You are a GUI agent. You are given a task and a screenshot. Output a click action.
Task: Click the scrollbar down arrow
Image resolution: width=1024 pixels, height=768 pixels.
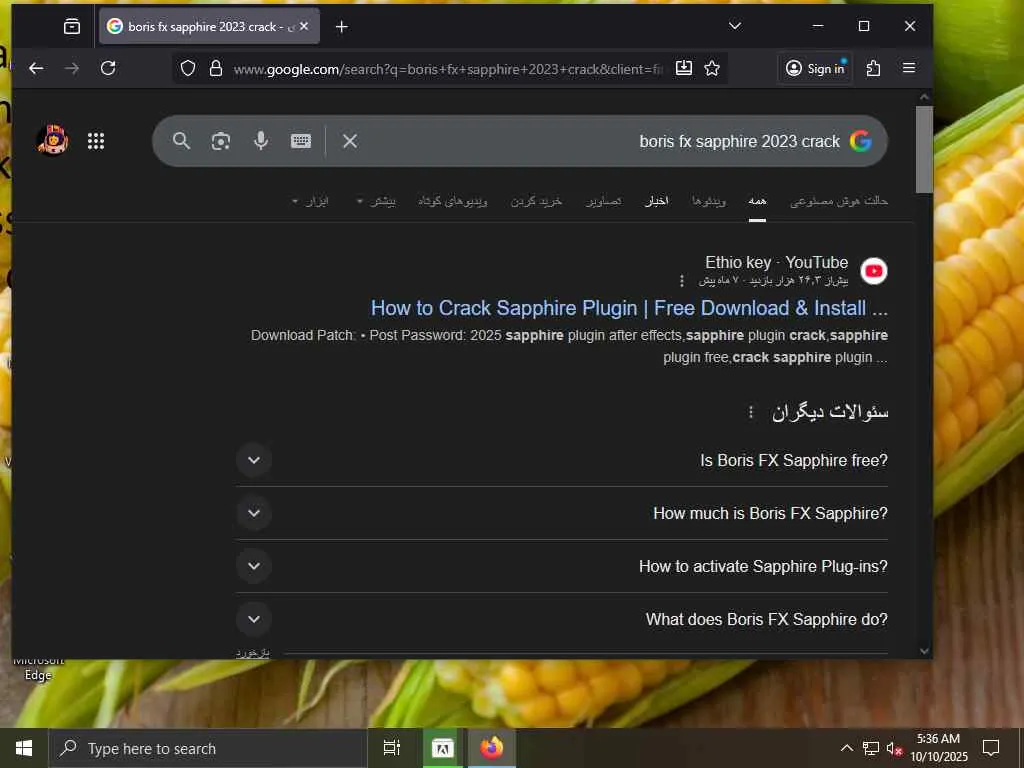[923, 650]
